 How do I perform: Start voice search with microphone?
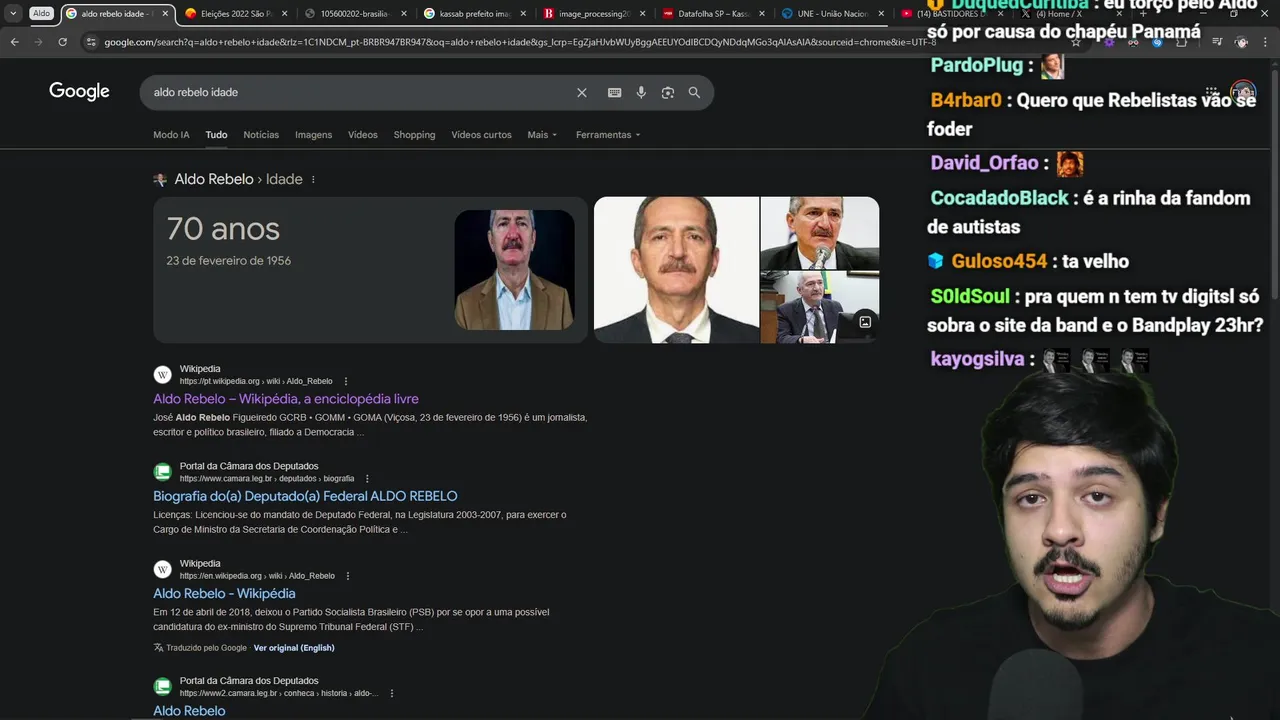point(641,92)
